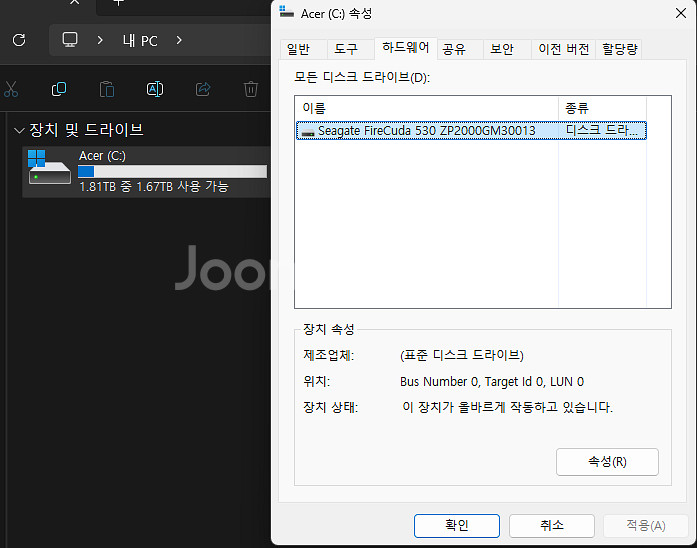This screenshot has width=697, height=548.
Task: Click the Acer (C:) drive name
Action: tap(102, 156)
